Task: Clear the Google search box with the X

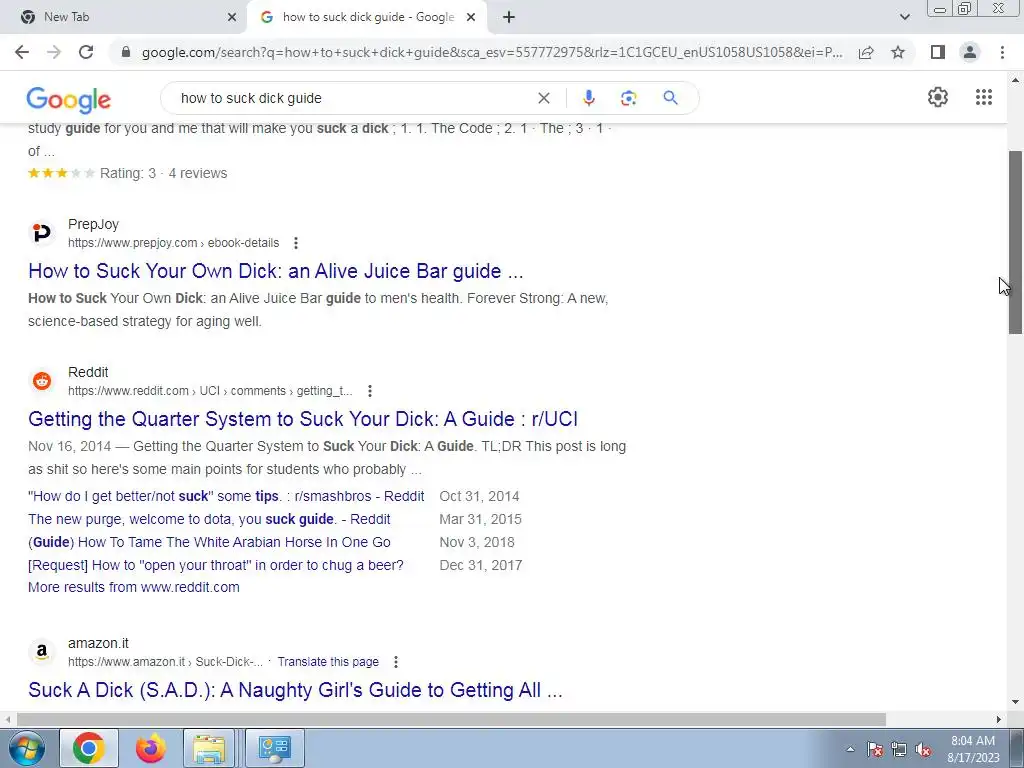Action: pyautogui.click(x=543, y=98)
